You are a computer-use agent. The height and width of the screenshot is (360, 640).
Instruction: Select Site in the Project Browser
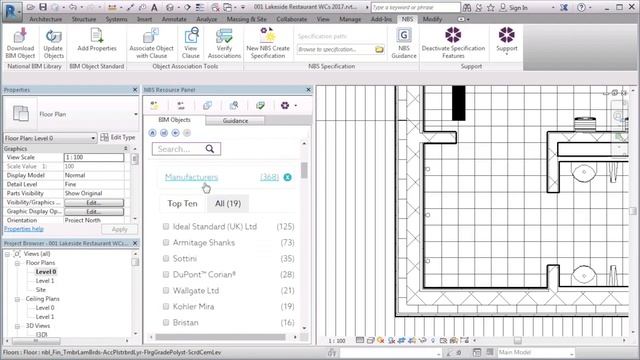pyautogui.click(x=41, y=290)
